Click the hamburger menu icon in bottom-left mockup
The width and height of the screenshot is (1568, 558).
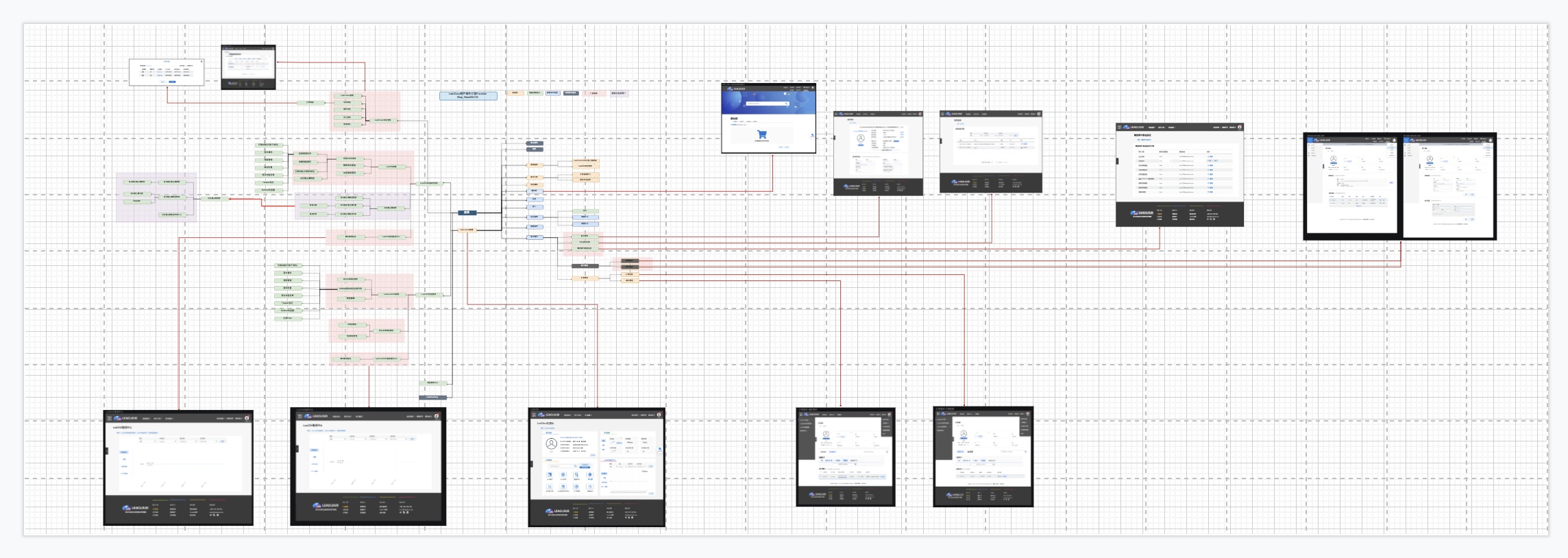pos(109,418)
